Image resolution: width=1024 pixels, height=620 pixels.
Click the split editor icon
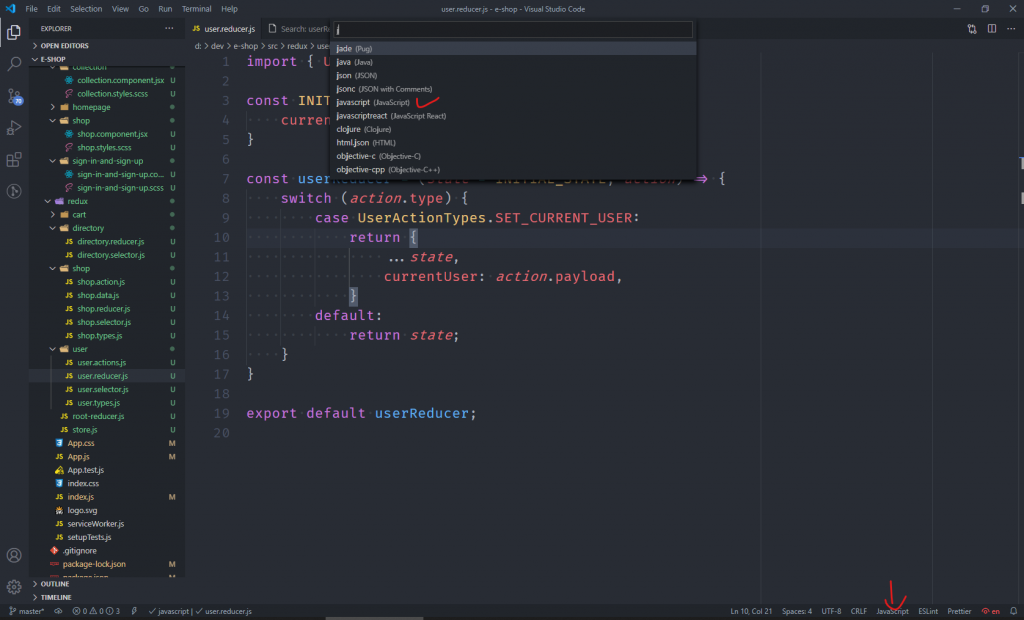point(991,29)
